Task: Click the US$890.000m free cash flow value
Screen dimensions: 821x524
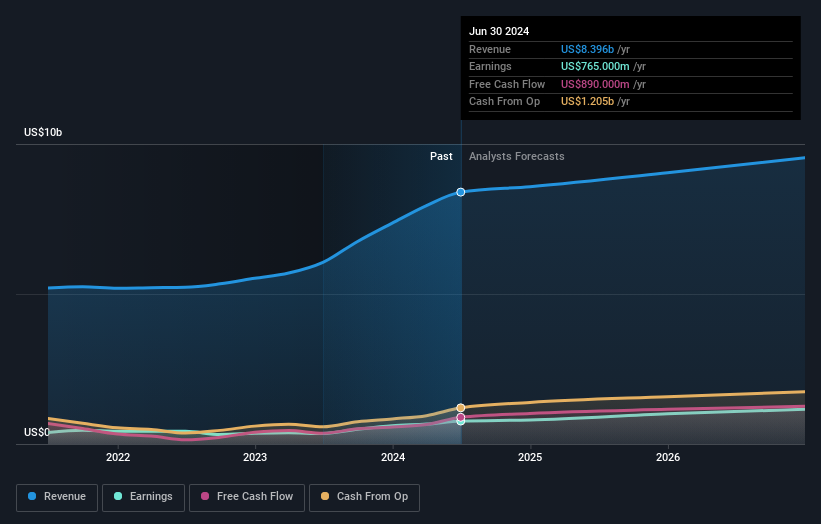Action: pos(595,84)
